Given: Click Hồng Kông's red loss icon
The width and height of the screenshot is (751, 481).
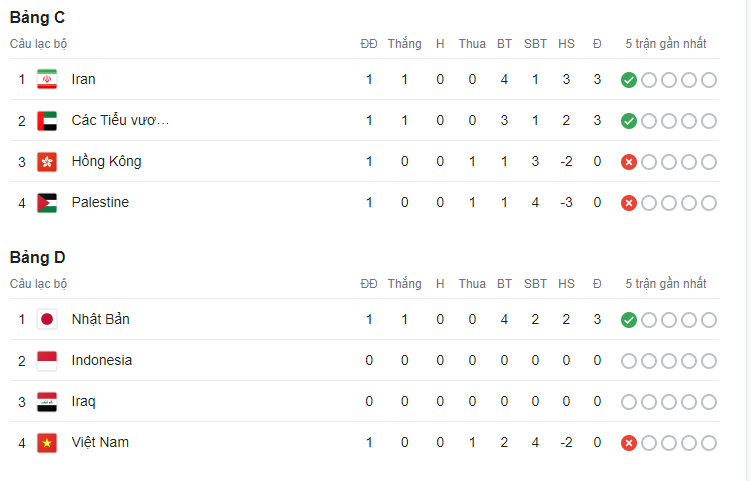Looking at the screenshot, I should point(629,162).
